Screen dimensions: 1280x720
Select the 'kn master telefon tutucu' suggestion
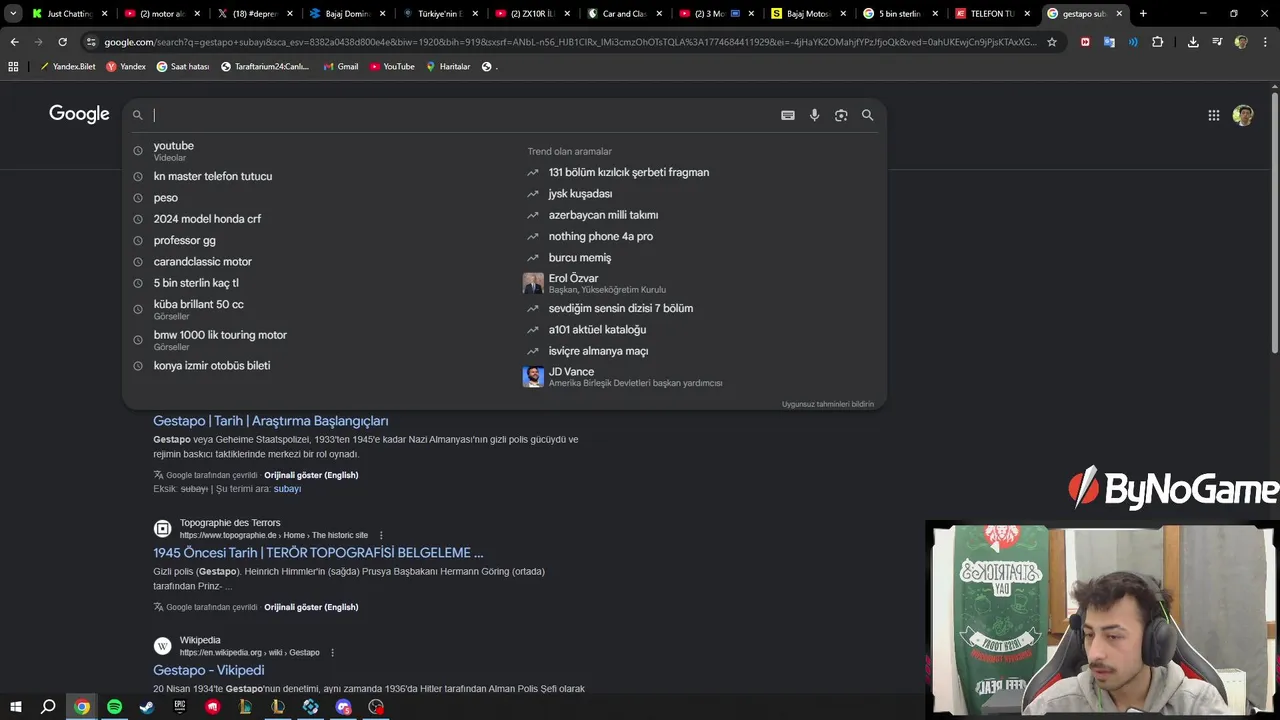pyautogui.click(x=213, y=176)
